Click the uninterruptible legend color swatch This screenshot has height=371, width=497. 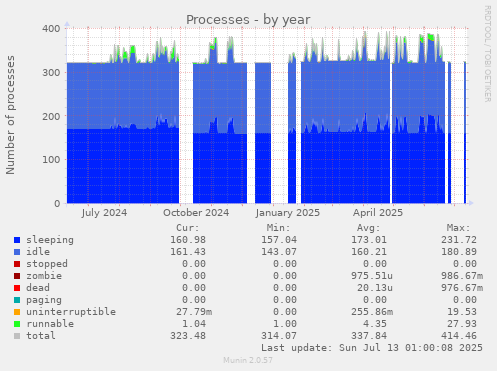pyautogui.click(x=17, y=312)
